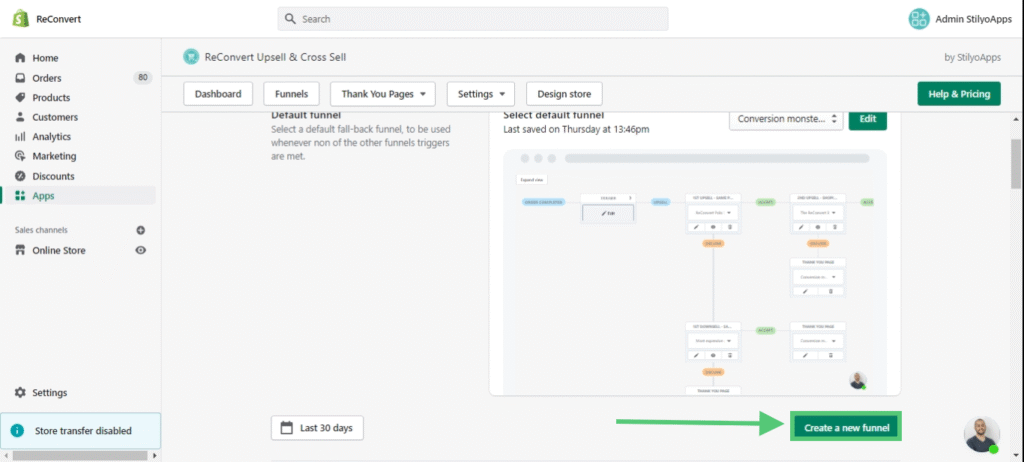Click Edit inside the trigger node

coord(608,214)
